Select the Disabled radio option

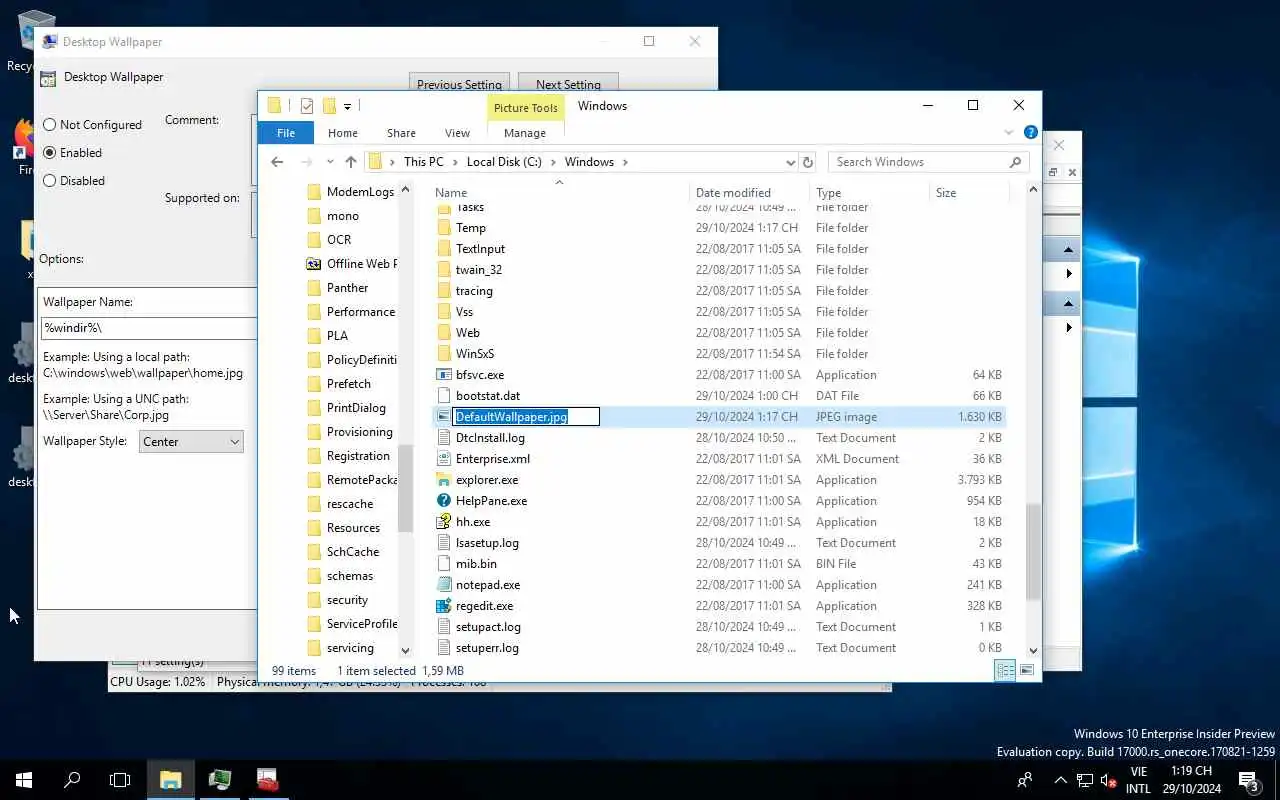point(50,181)
